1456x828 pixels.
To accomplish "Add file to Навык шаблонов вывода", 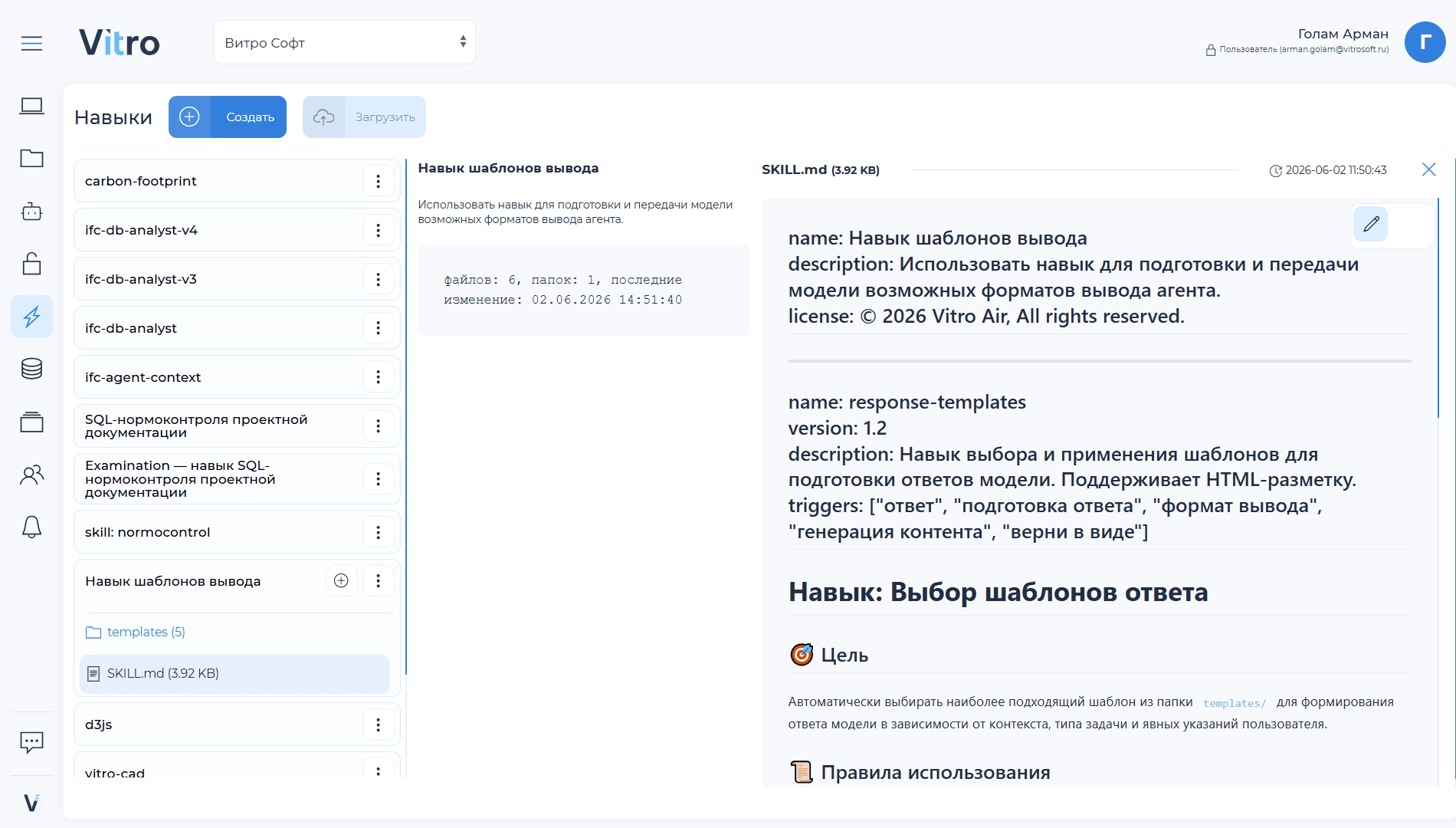I will point(341,581).
